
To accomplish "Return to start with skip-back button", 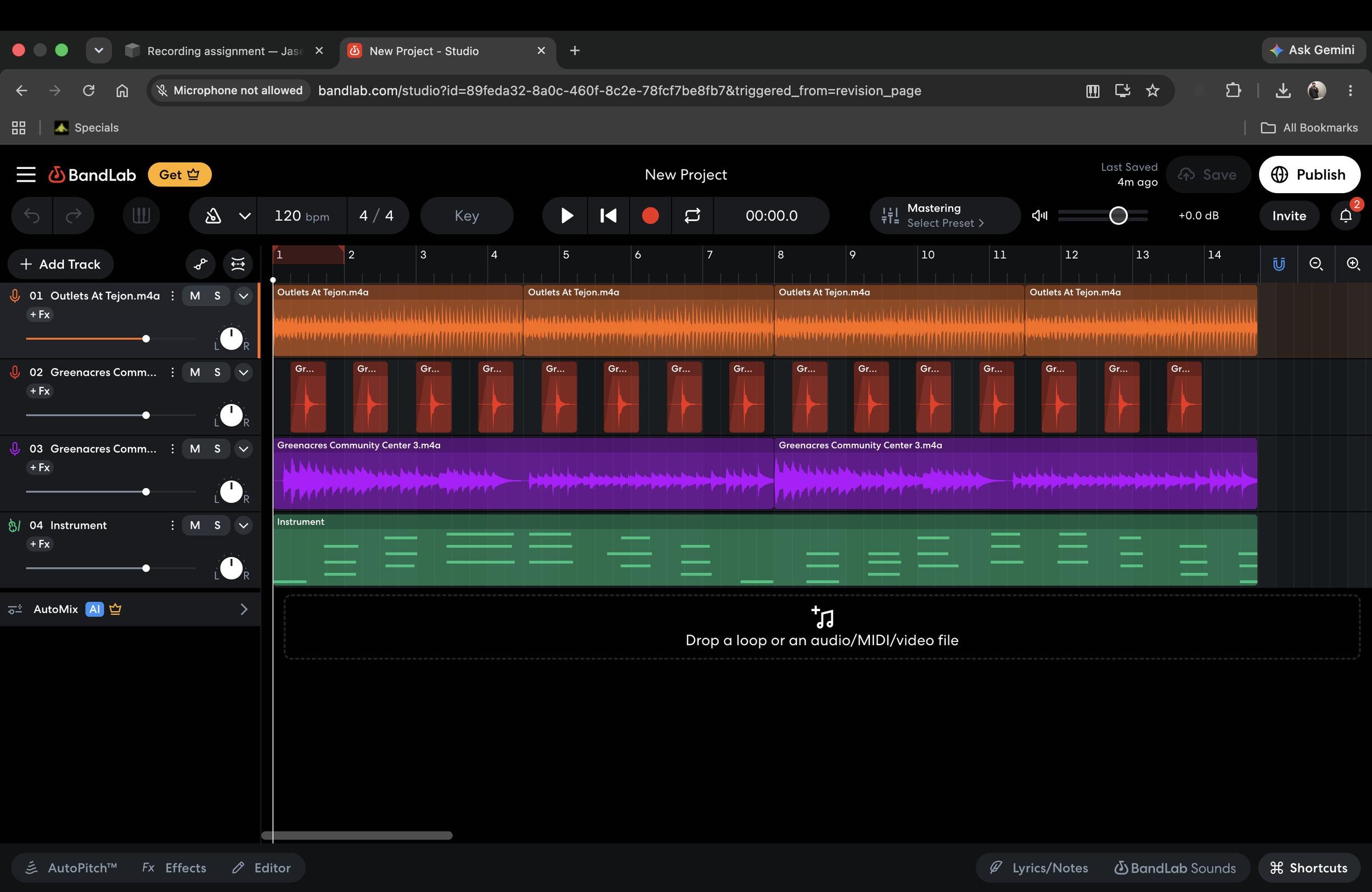I will (x=608, y=216).
